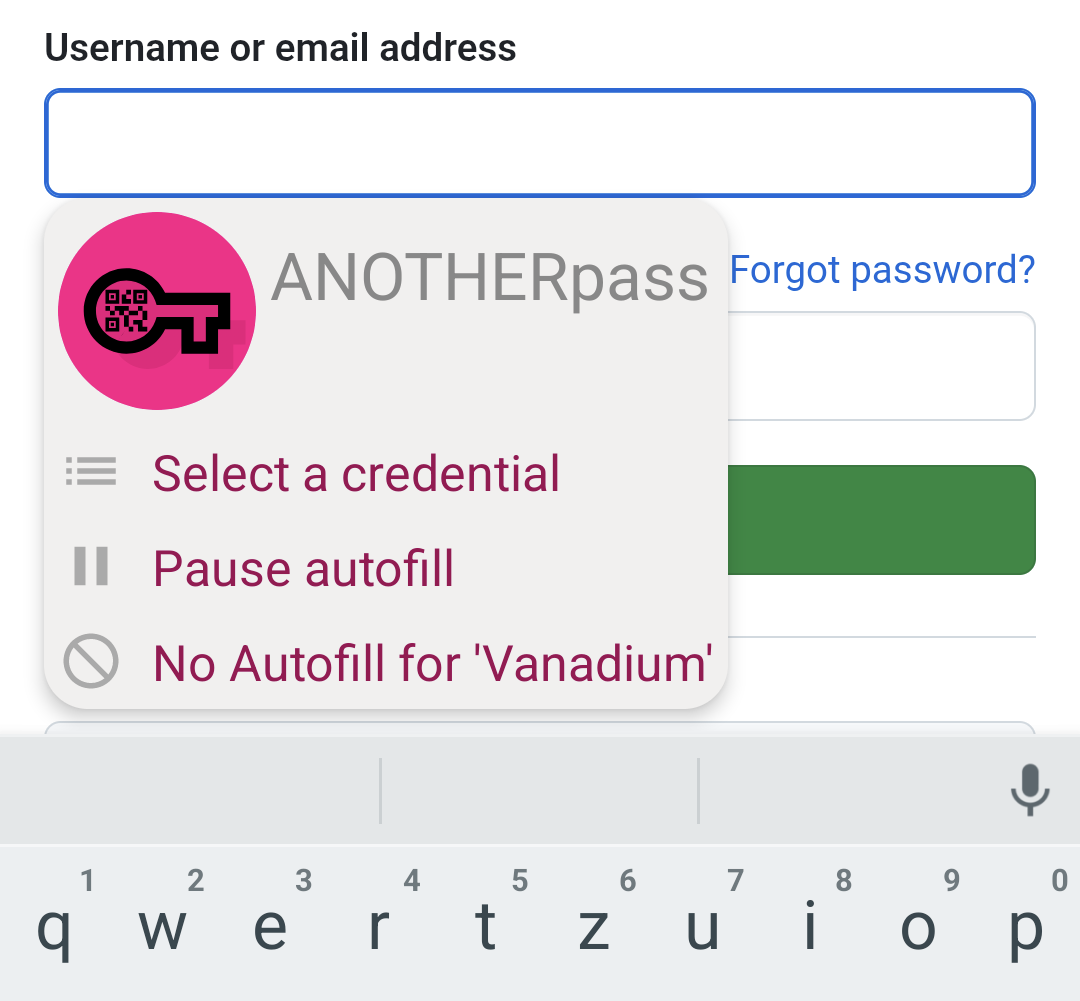This screenshot has width=1080, height=1001.
Task: Tap the middle keyboard suggestion slot
Action: pos(539,790)
